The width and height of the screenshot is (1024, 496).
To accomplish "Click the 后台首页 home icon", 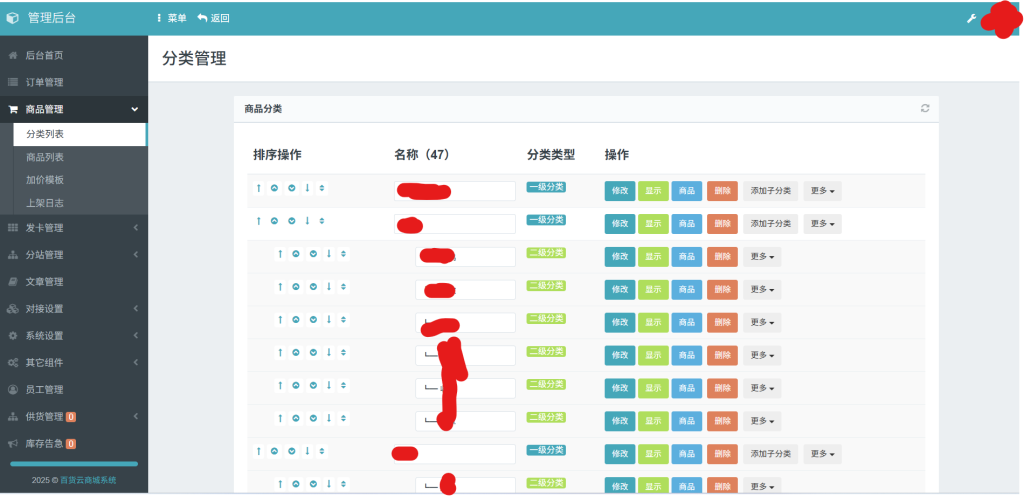I will tap(12, 56).
